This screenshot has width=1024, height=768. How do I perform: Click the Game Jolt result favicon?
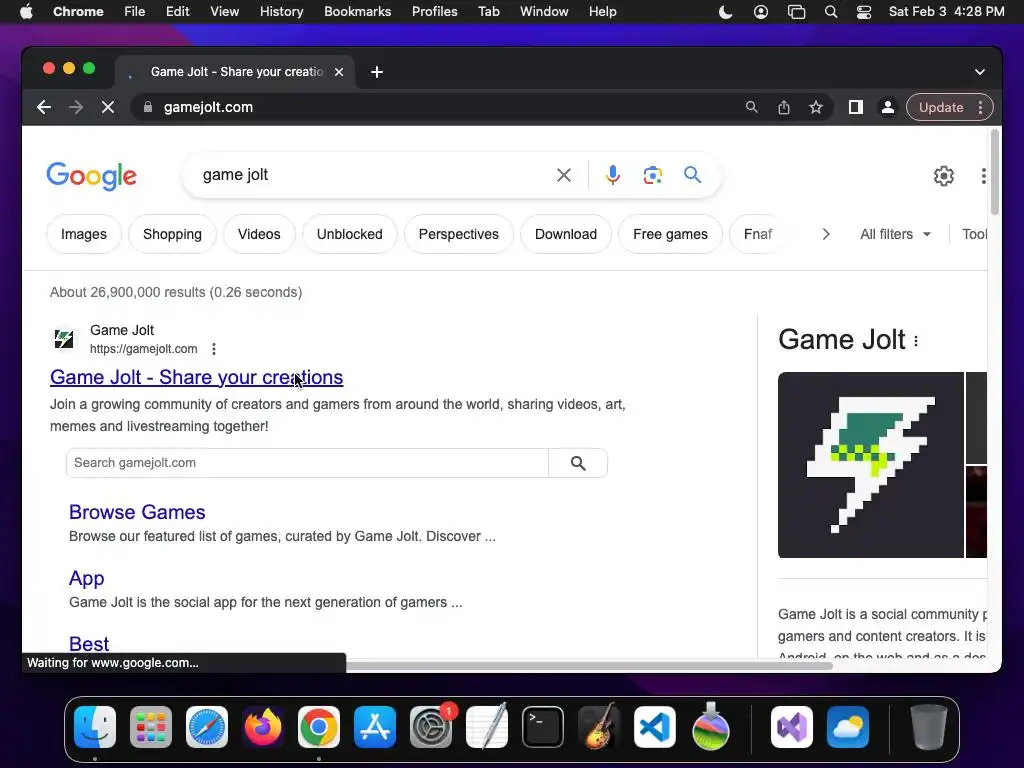64,339
